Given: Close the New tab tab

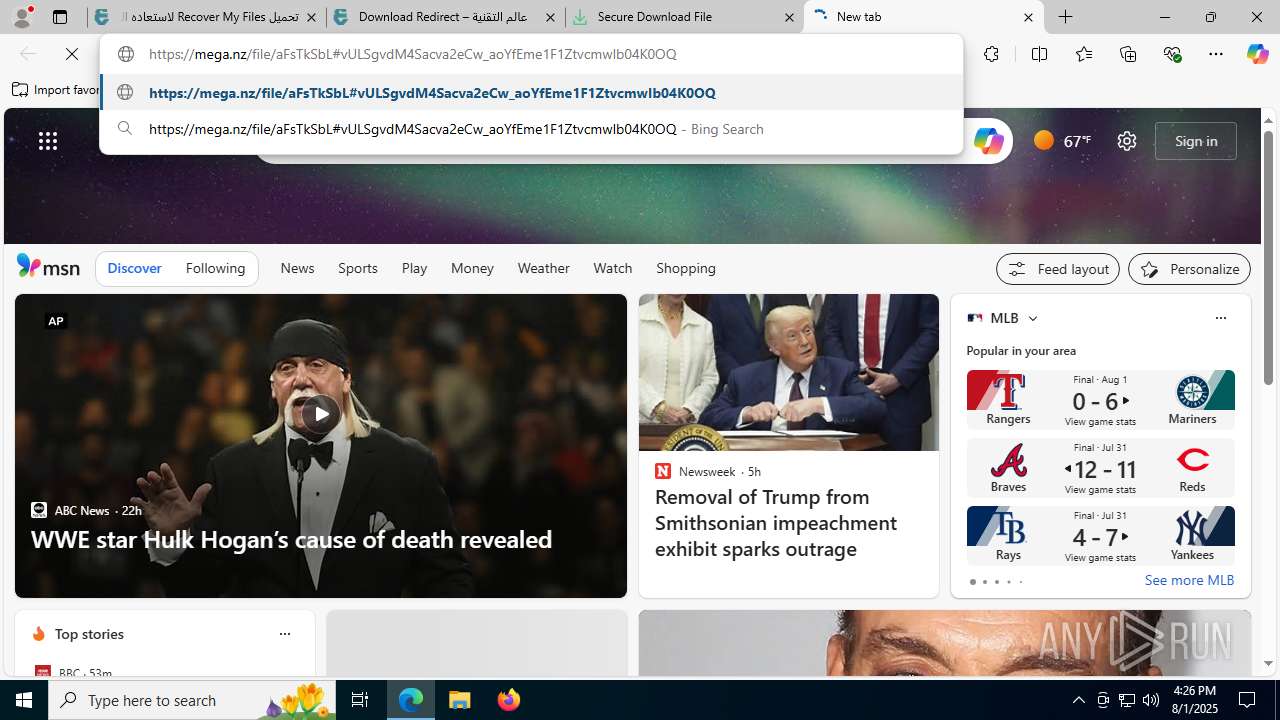Looking at the screenshot, I should click(x=1028, y=17).
